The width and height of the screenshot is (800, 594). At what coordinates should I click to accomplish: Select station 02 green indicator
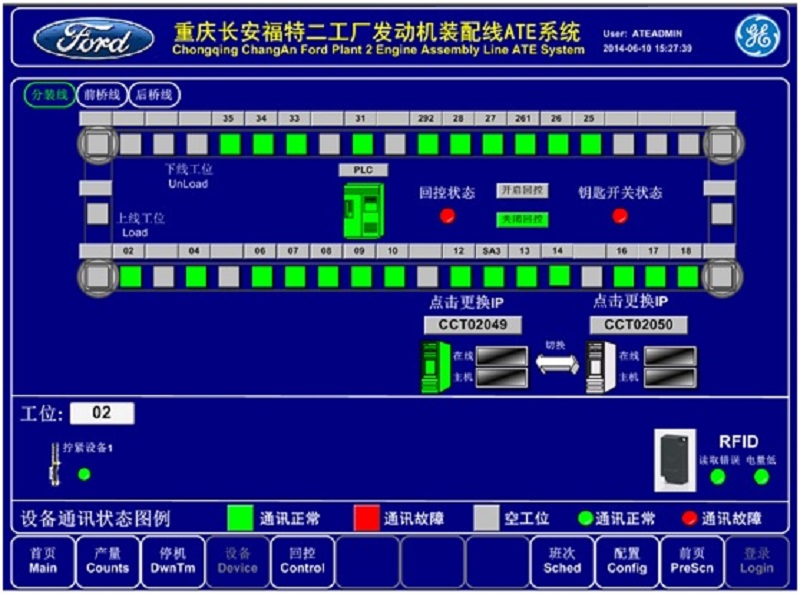[x=131, y=277]
